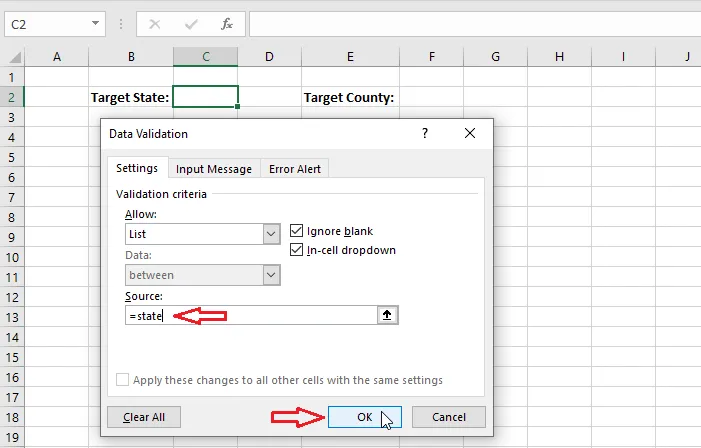Select column I header
This screenshot has width=701, height=448.
click(x=623, y=57)
